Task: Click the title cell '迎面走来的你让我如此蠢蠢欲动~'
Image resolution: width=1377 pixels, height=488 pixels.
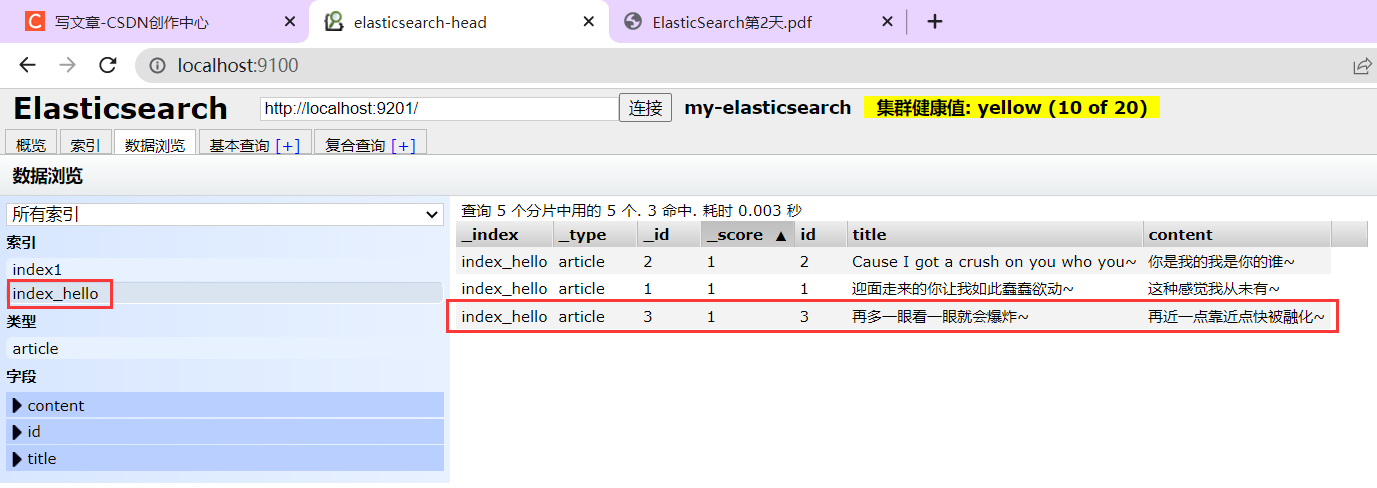Action: (x=963, y=289)
